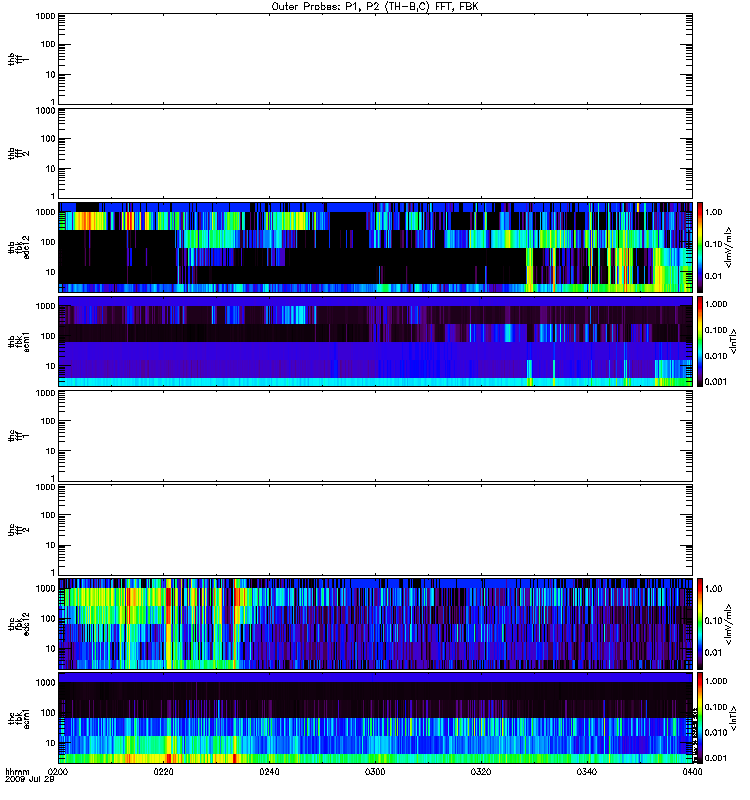Select the 0320 time axis label

(x=481, y=772)
